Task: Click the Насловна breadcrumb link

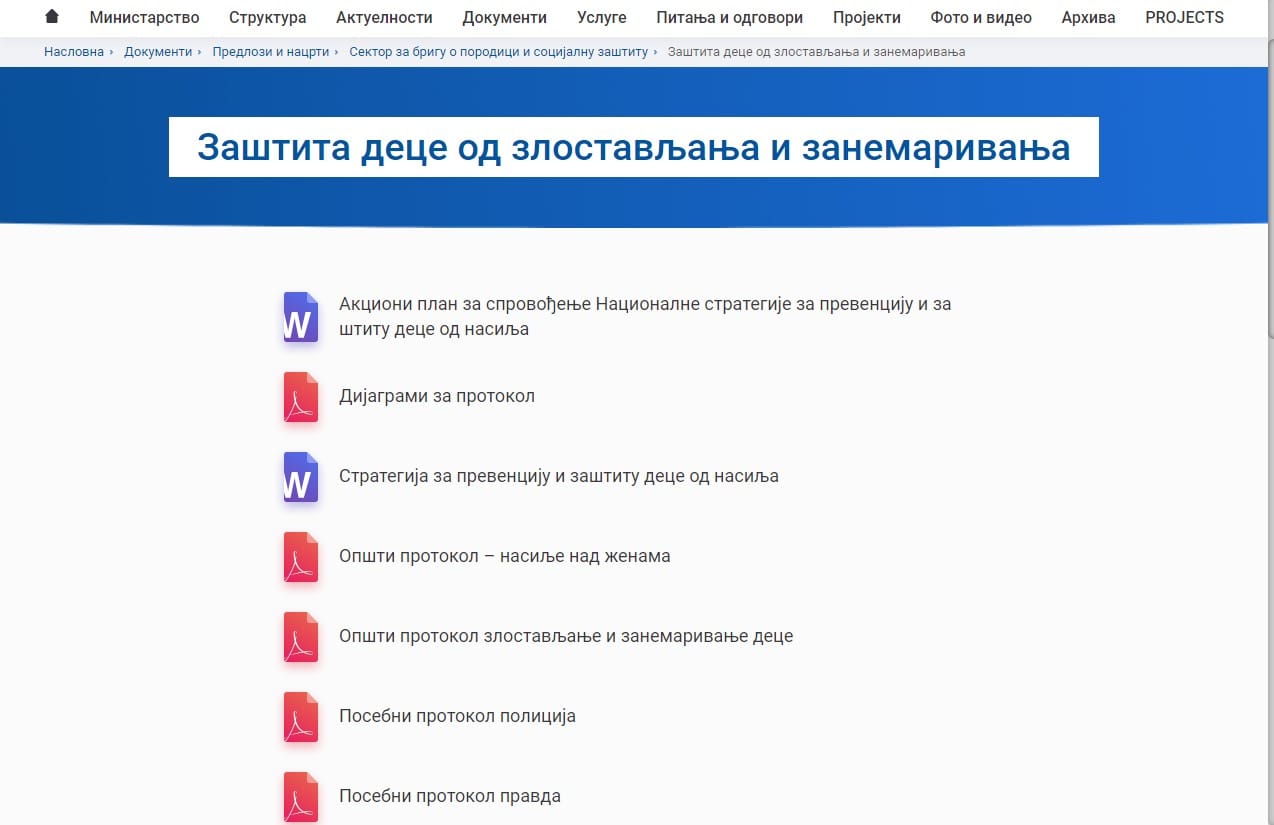Action: pos(73,51)
